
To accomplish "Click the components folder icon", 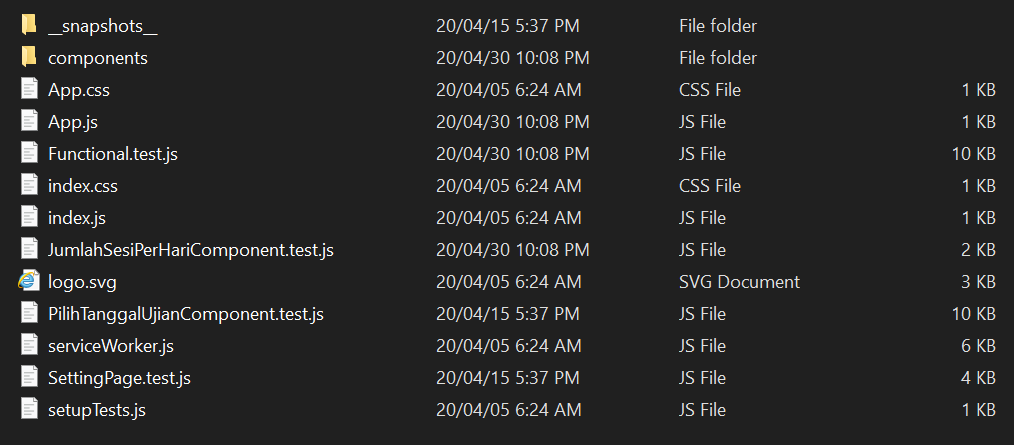I will click(29, 57).
